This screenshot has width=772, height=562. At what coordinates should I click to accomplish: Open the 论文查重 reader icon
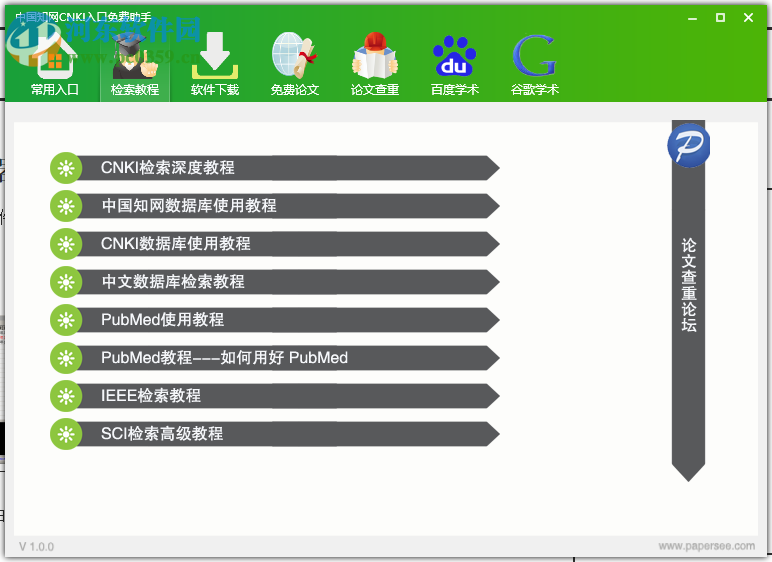click(375, 55)
